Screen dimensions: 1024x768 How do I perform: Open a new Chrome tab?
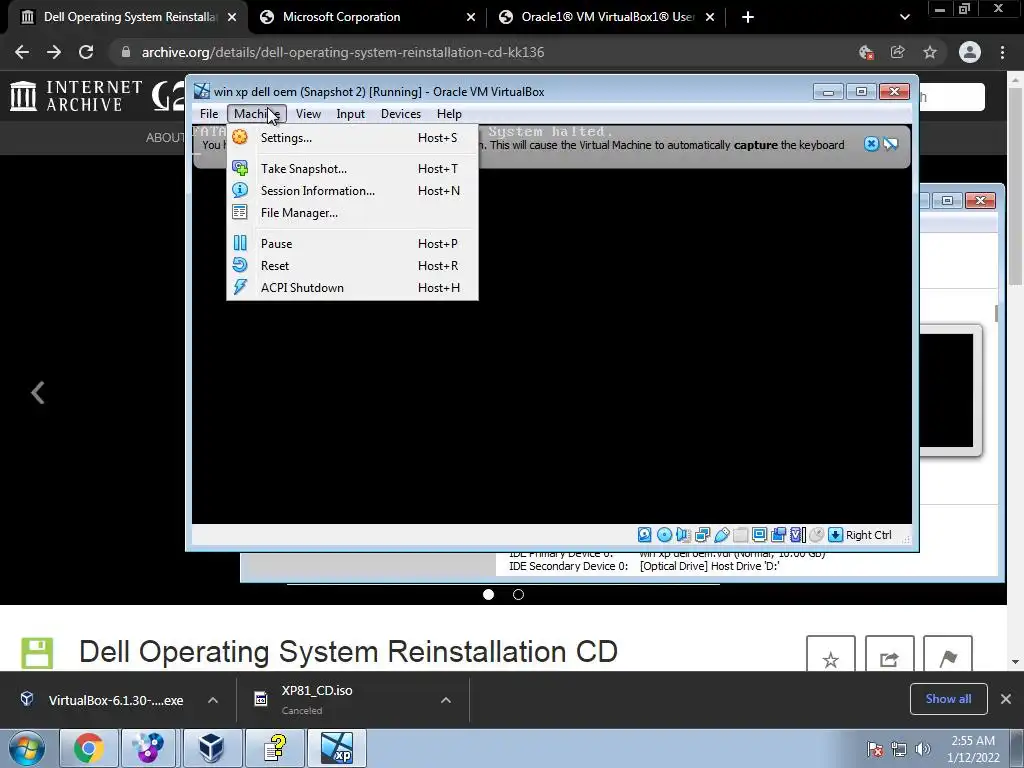(748, 17)
